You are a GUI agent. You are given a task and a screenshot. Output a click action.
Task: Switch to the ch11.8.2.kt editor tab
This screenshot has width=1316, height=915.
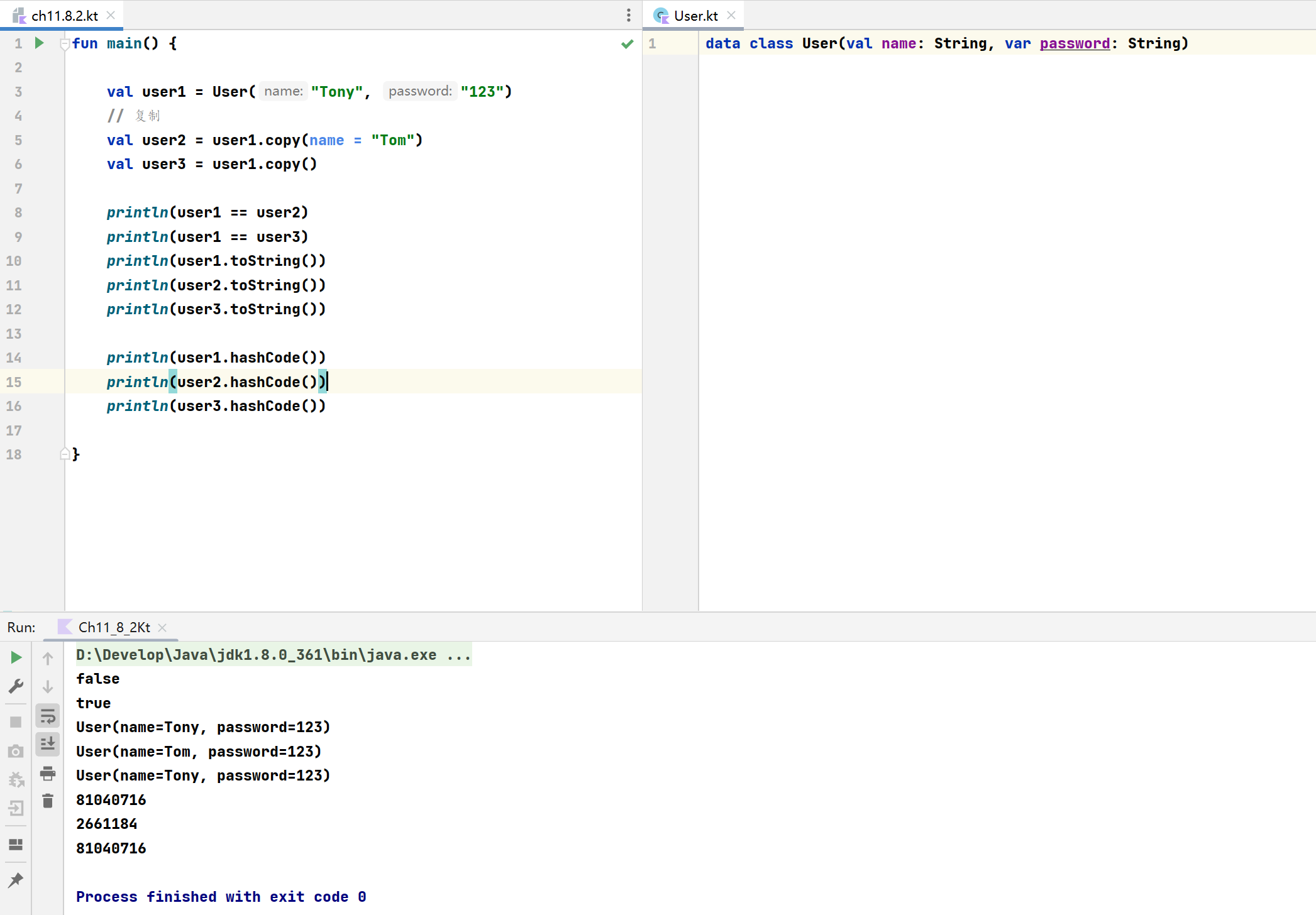tap(64, 16)
